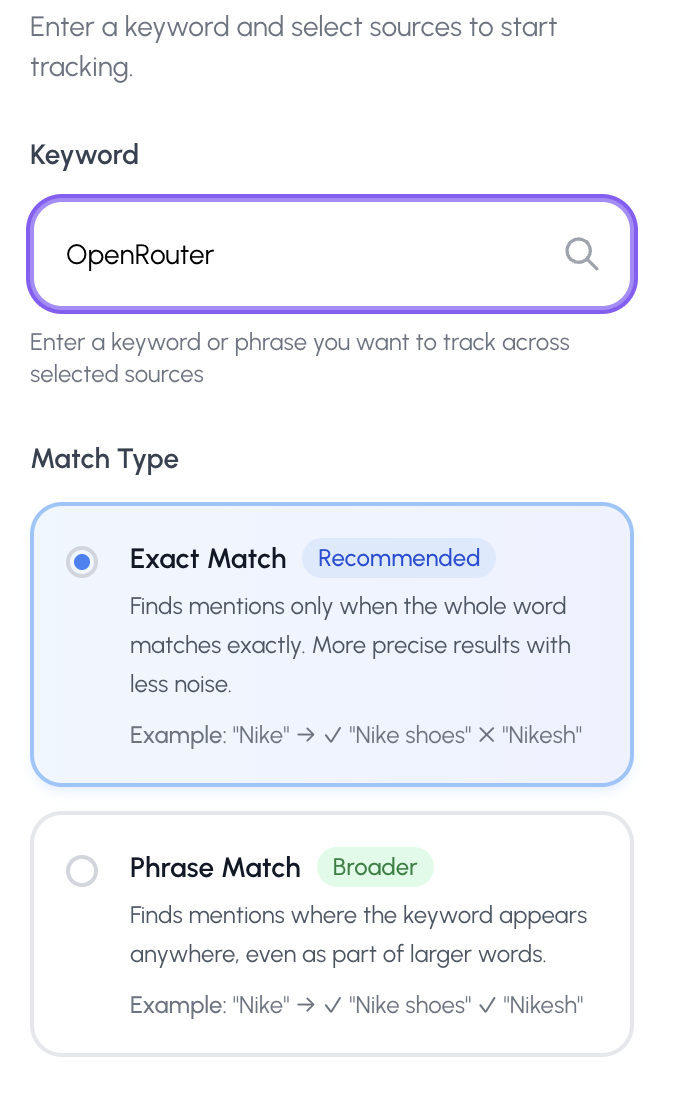Focus the Keyword input containing OpenRouter
This screenshot has height=1096, width=690.
point(300,255)
